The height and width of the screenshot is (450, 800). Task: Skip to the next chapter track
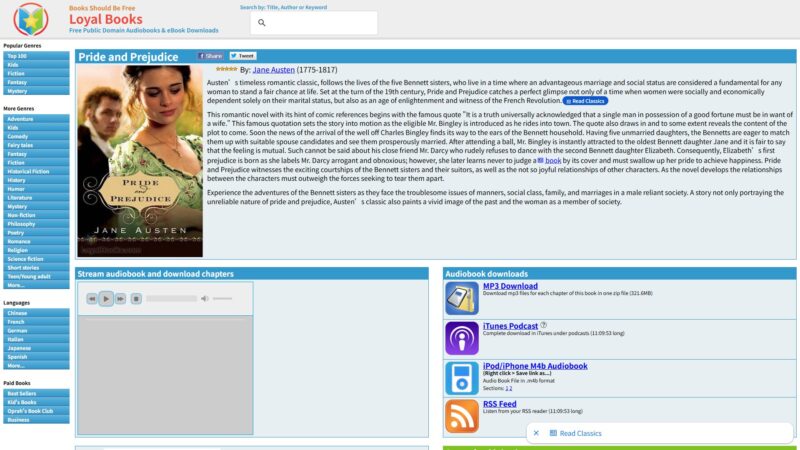tap(120, 298)
